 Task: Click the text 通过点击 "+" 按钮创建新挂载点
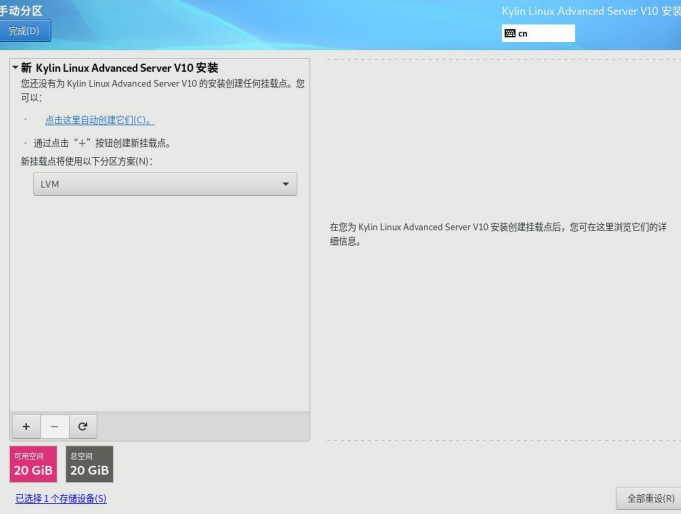click(x=102, y=143)
